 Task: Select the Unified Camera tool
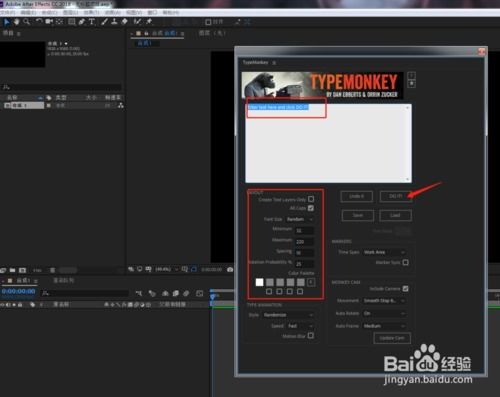click(x=49, y=22)
